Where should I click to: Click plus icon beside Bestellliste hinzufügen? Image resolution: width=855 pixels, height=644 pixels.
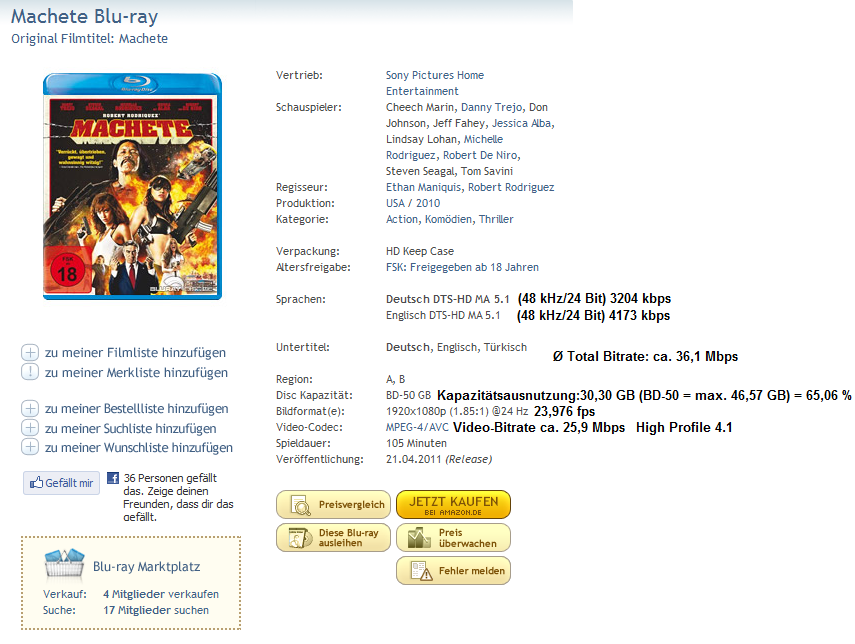pyautogui.click(x=30, y=408)
